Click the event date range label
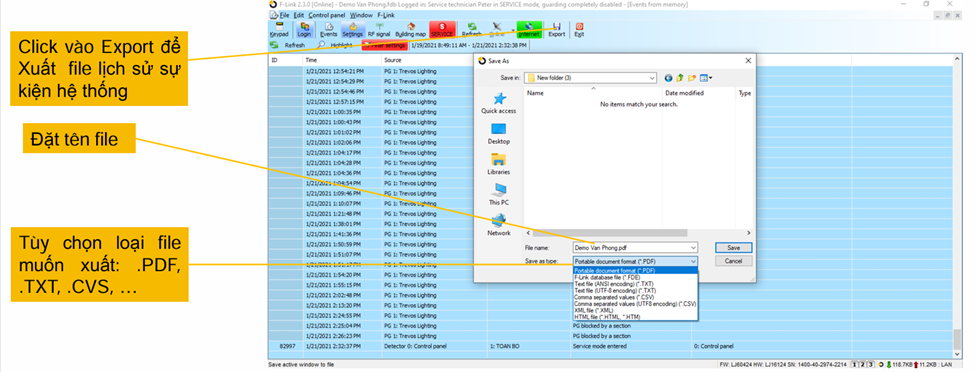Viewport: 975px width, 372px height. (469, 45)
